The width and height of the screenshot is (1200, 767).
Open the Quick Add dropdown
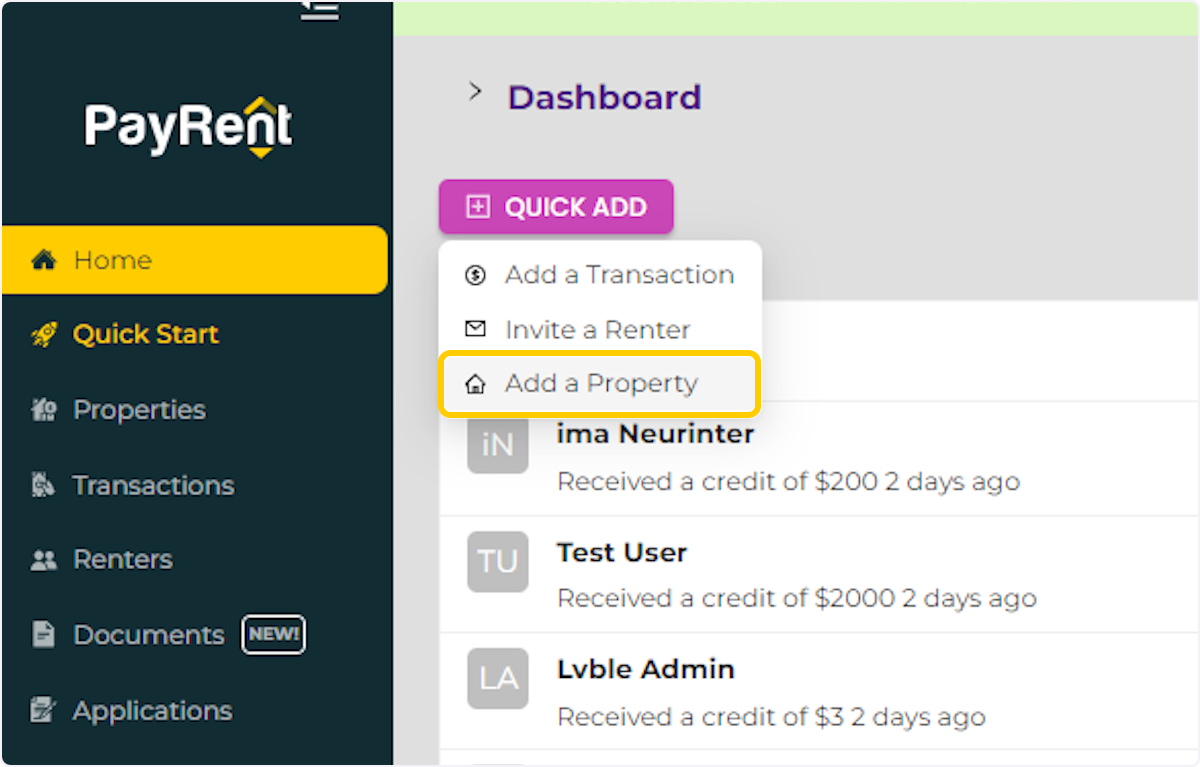click(556, 206)
